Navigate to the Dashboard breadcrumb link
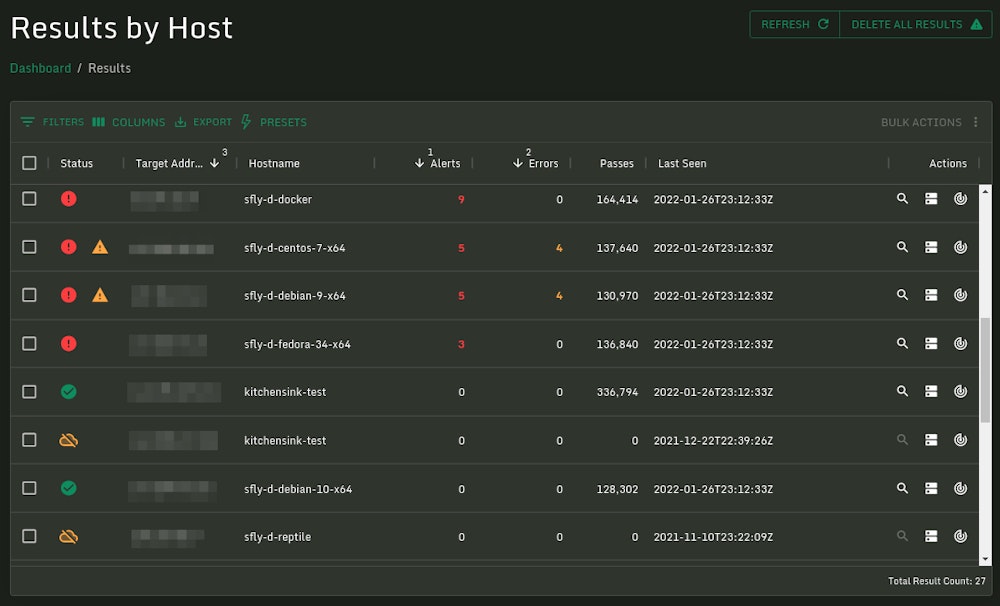This screenshot has height=606, width=1000. [x=40, y=68]
